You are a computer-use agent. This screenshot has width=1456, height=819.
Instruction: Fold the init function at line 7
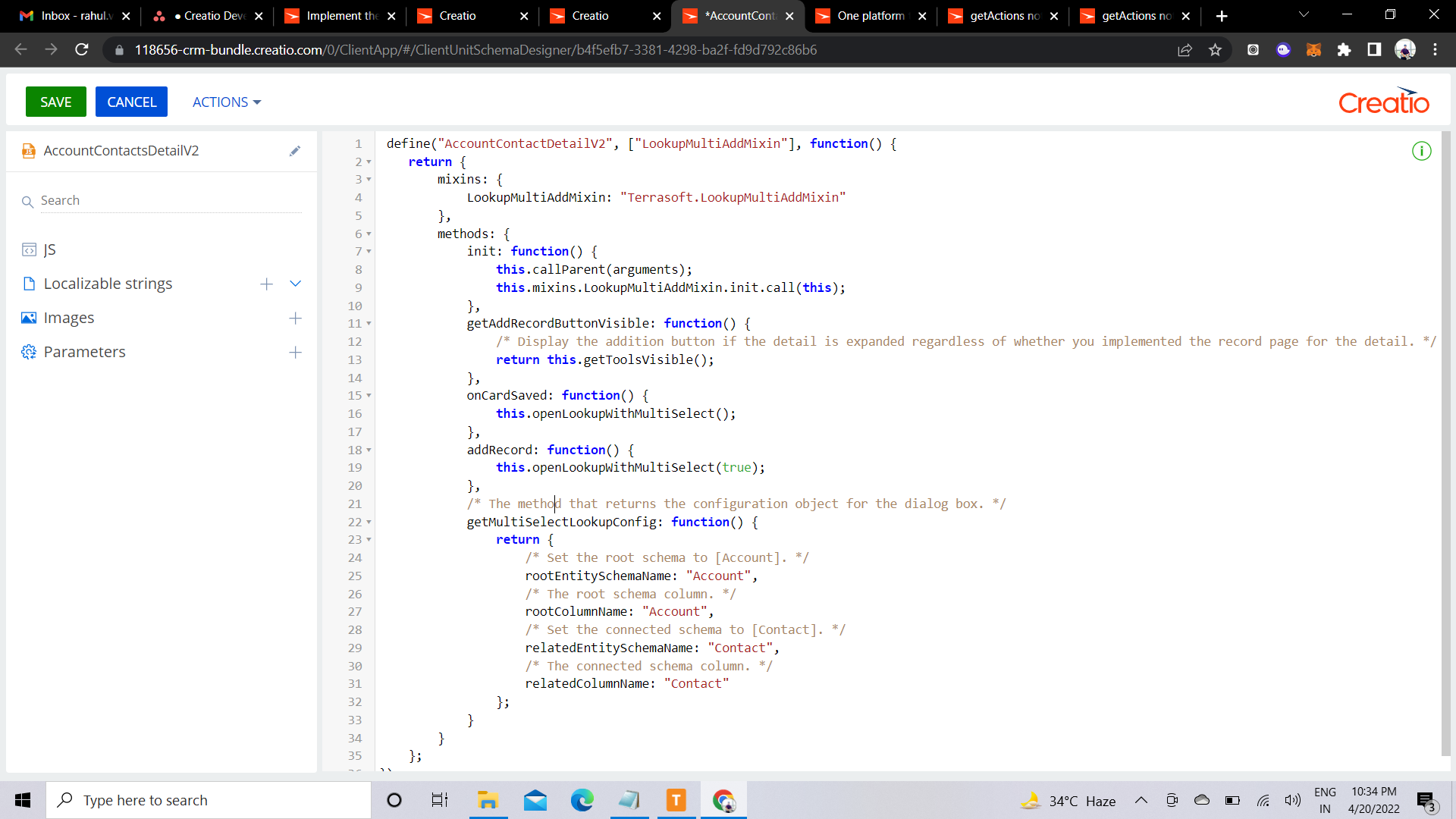click(369, 252)
